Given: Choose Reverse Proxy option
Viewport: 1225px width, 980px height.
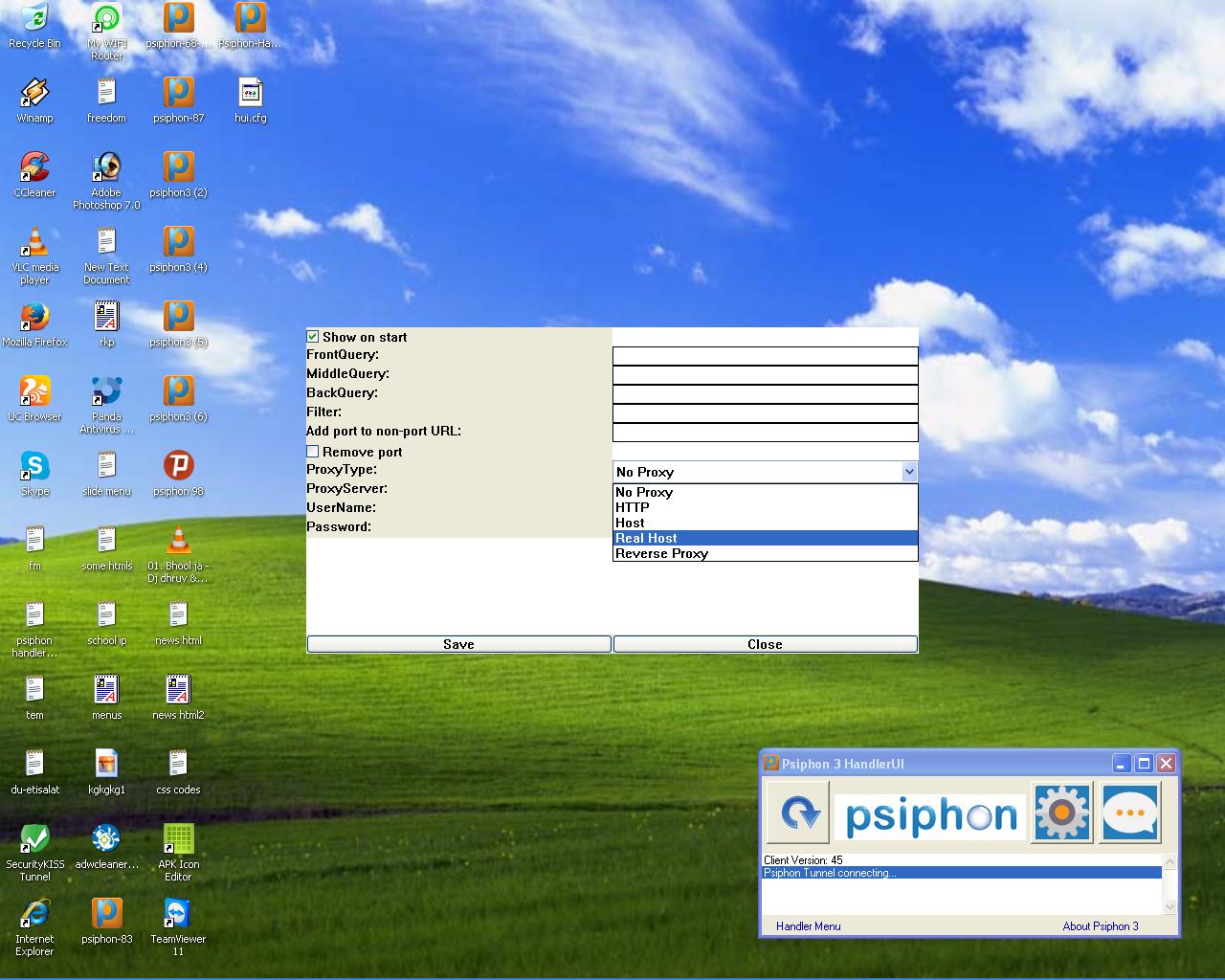Looking at the screenshot, I should (765, 553).
